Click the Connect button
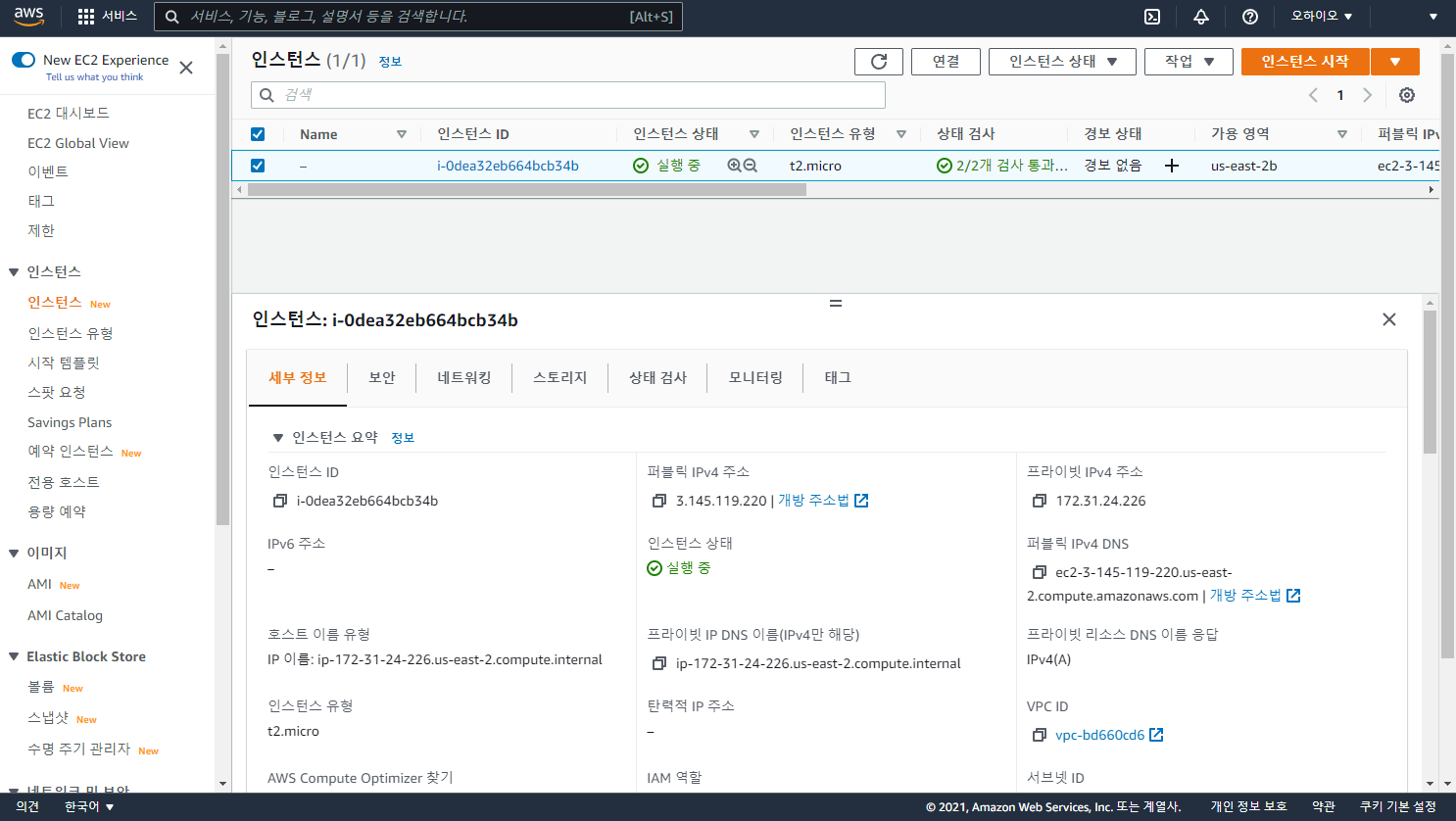 point(946,62)
